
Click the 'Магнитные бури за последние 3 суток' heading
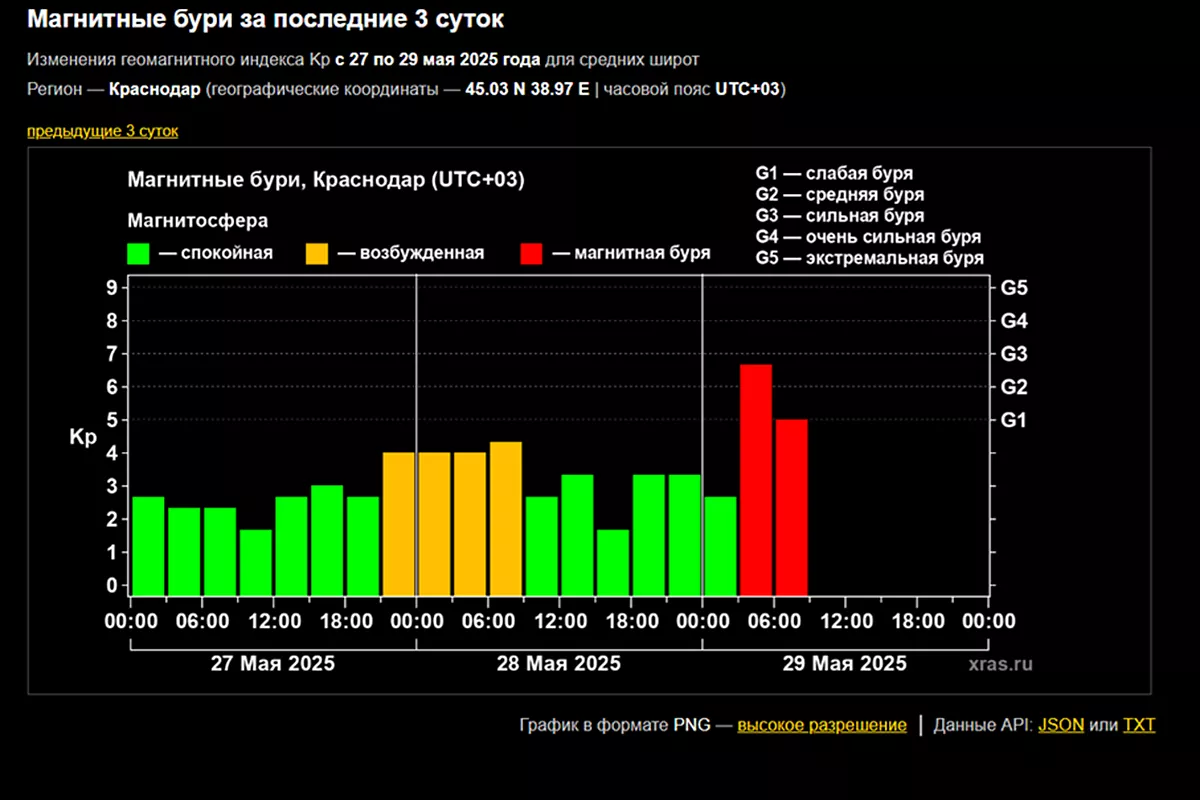pos(265,19)
